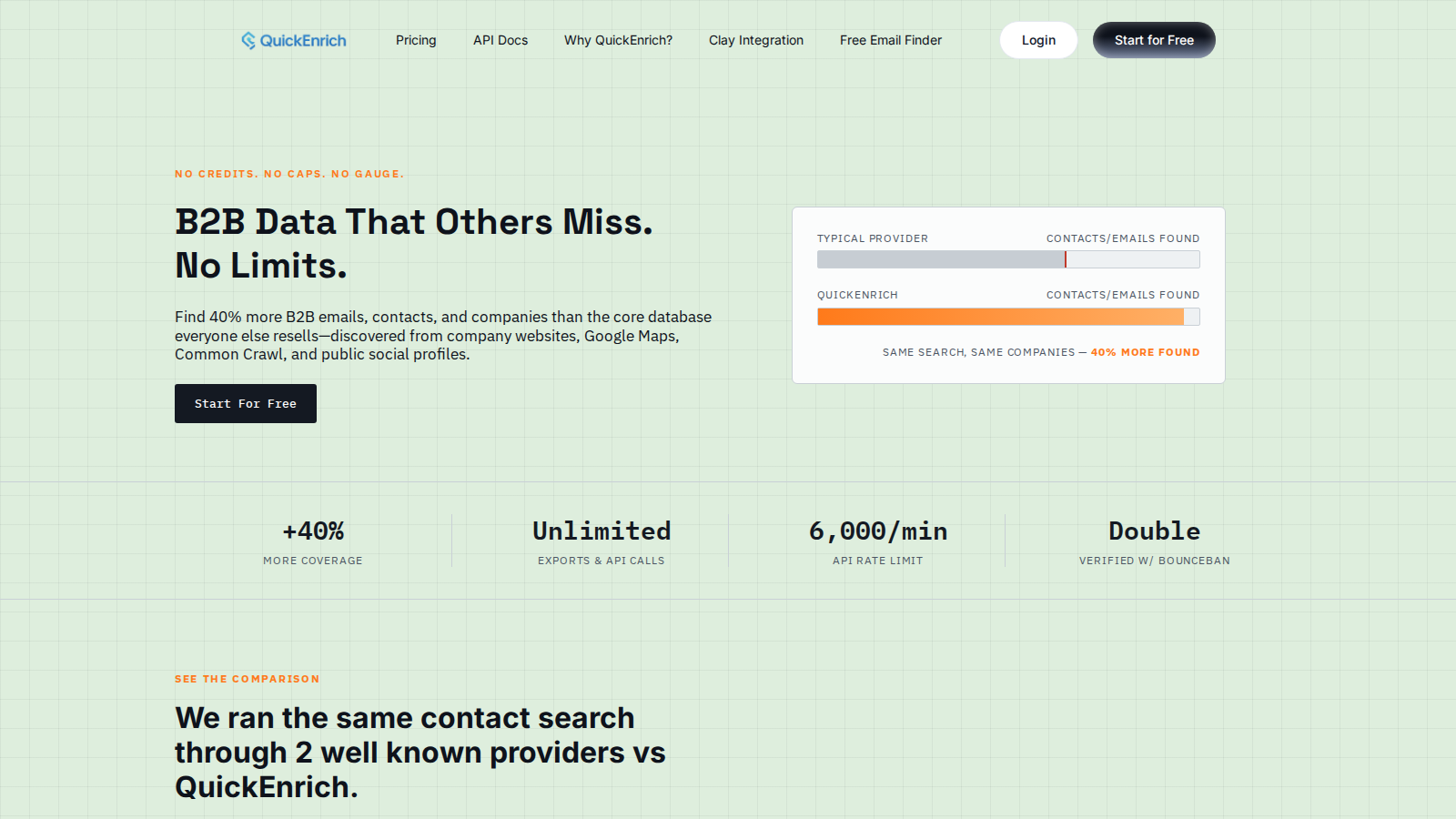The image size is (1456, 819).
Task: Open the Pricing page
Action: click(x=416, y=40)
